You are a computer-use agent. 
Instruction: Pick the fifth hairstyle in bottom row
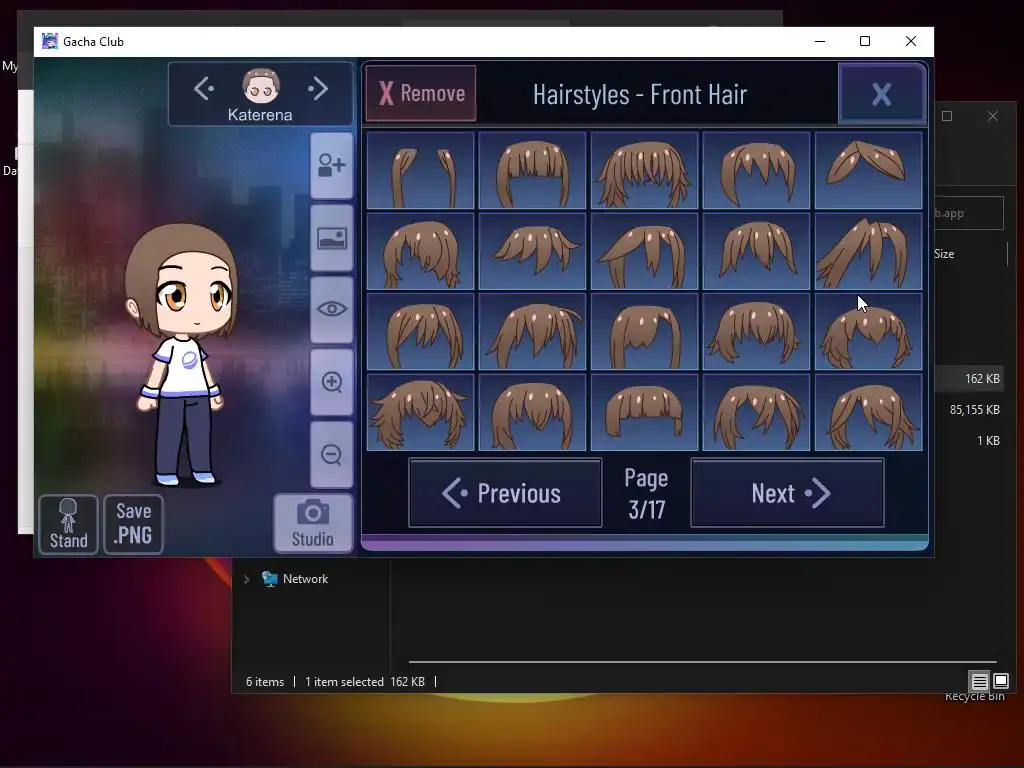pyautogui.click(x=869, y=412)
